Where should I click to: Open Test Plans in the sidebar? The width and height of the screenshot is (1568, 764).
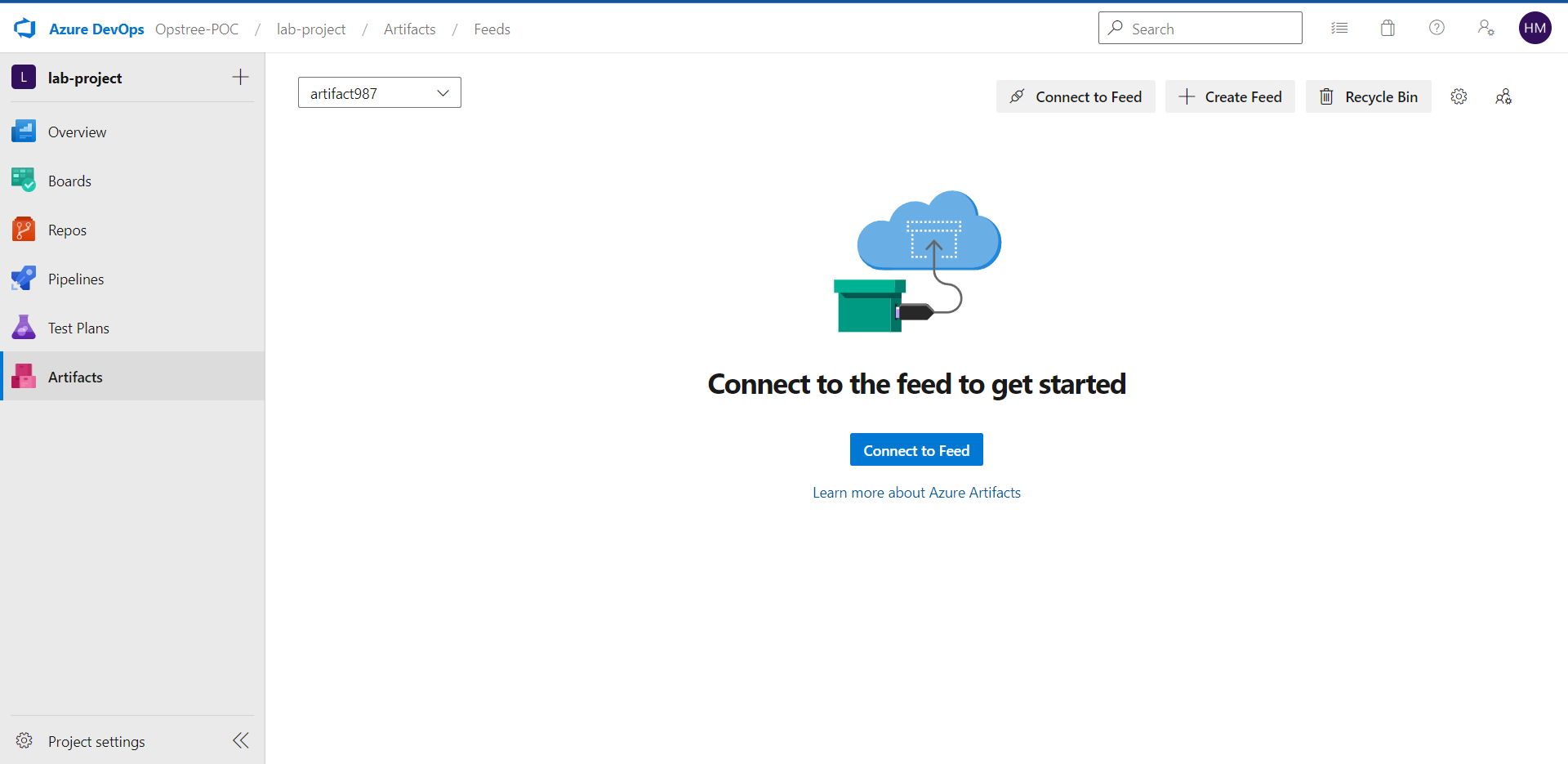132,328
